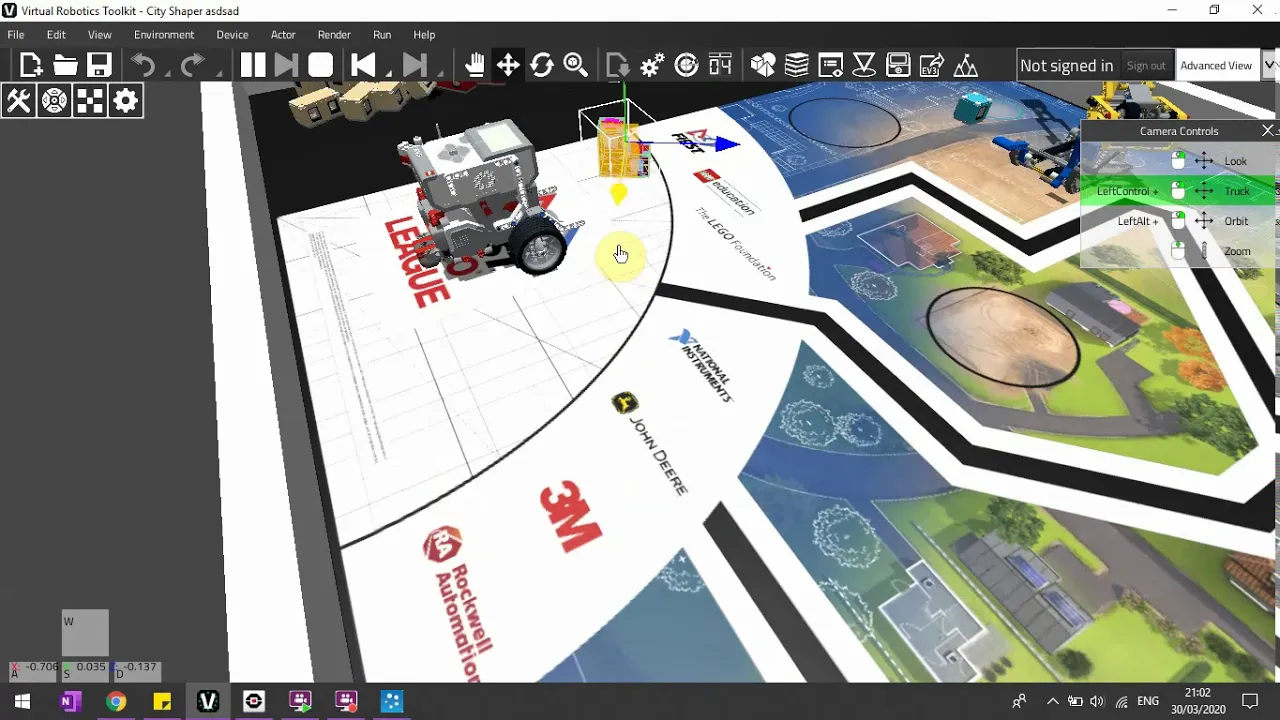Click the triangle marker placement icon

865,66
